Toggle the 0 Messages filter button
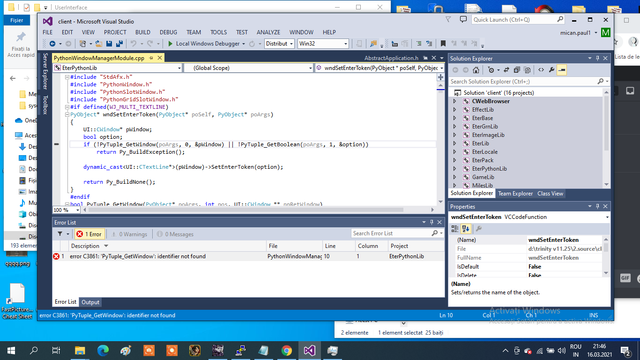640x360 pixels. pyautogui.click(x=176, y=234)
